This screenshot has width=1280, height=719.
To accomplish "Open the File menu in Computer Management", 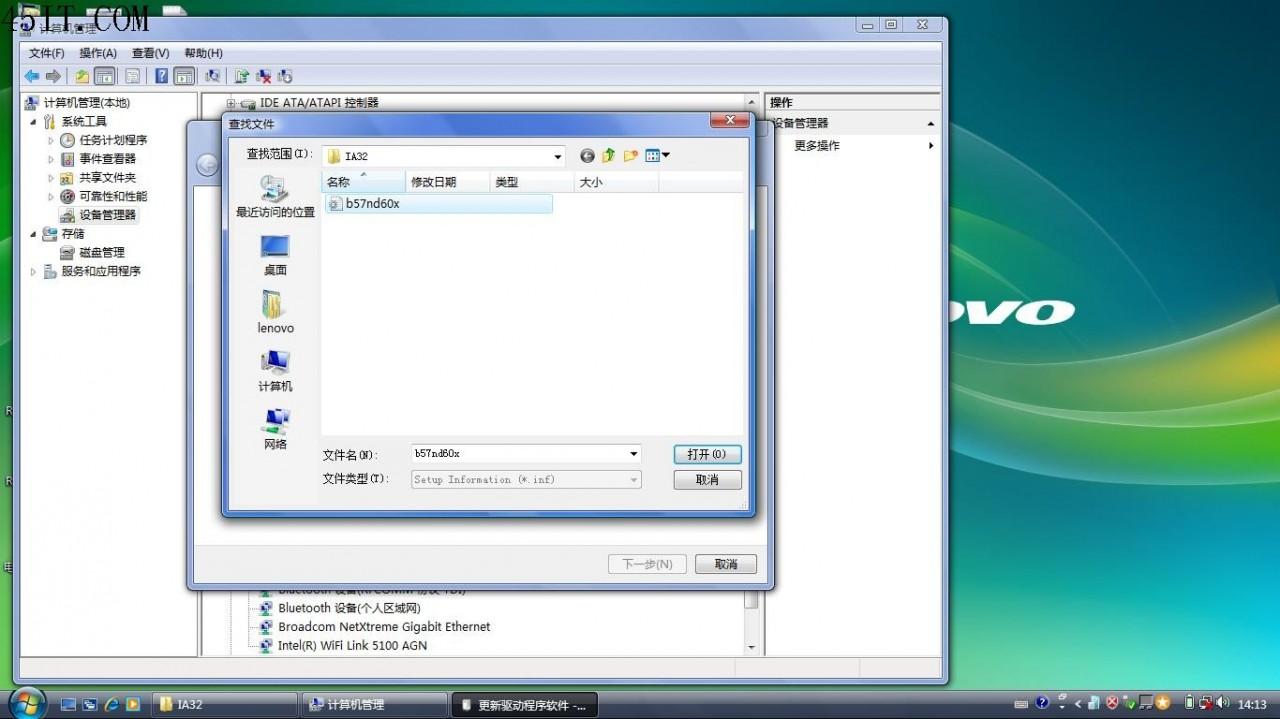I will [x=47, y=53].
